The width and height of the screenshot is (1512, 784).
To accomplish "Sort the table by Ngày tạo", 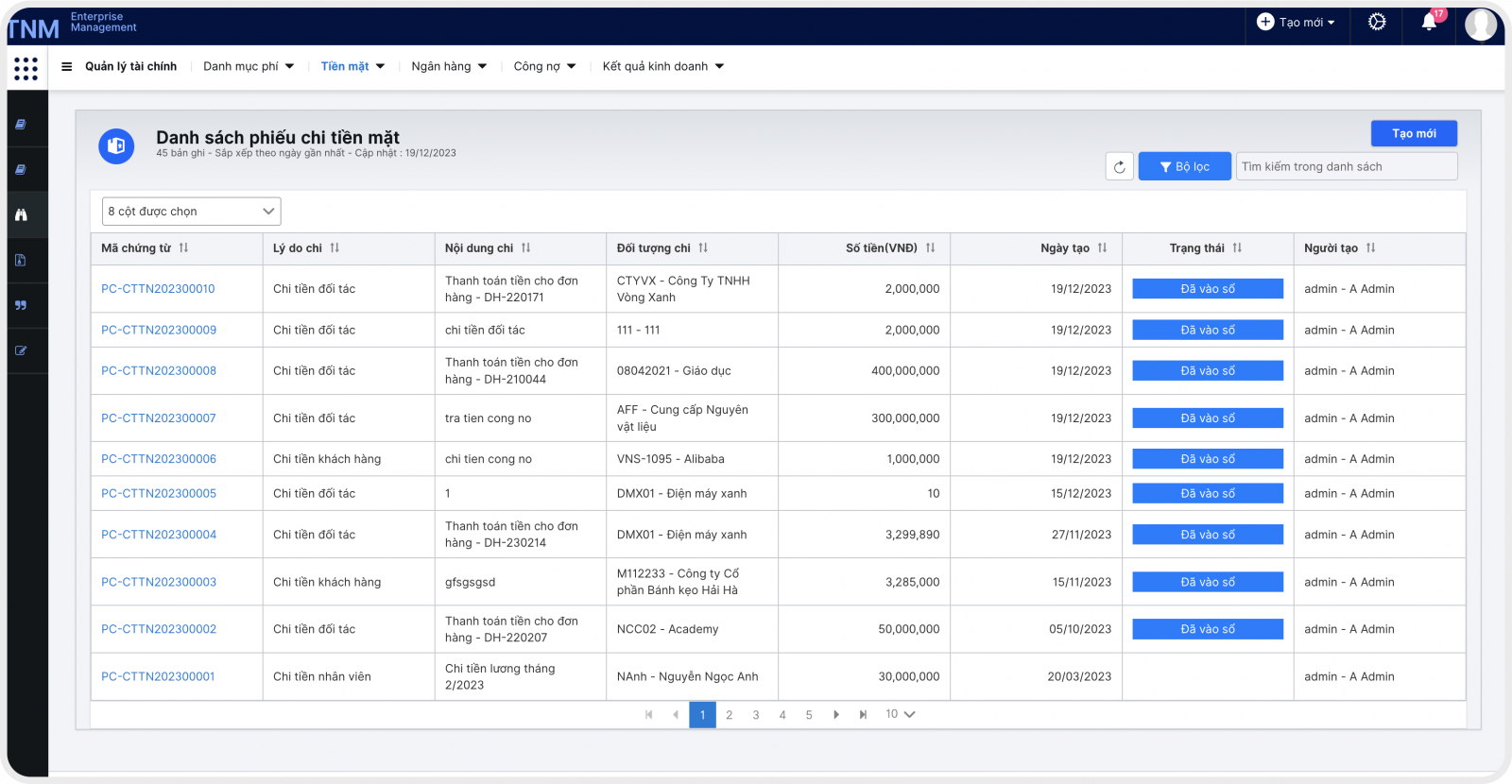I will pyautogui.click(x=1102, y=248).
